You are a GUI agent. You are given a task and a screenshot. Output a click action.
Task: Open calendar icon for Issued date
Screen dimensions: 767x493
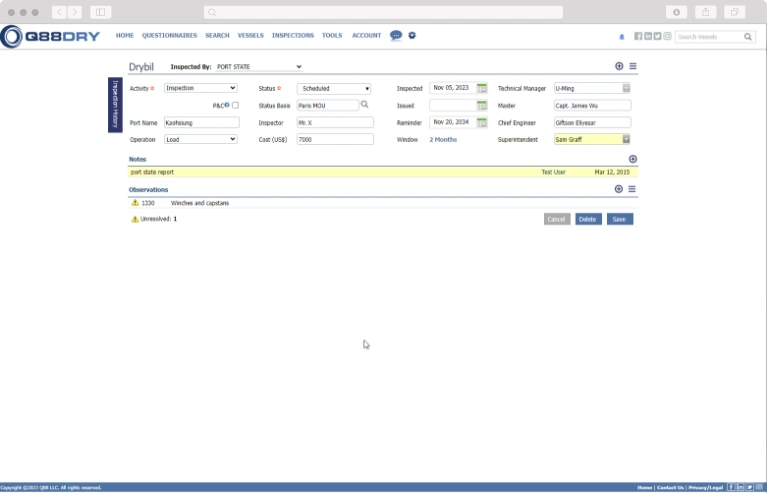coord(482,105)
